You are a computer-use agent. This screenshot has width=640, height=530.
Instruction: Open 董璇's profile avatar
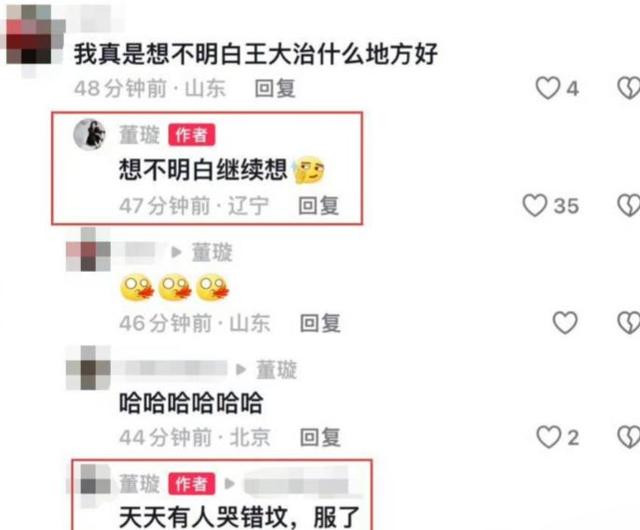click(89, 134)
